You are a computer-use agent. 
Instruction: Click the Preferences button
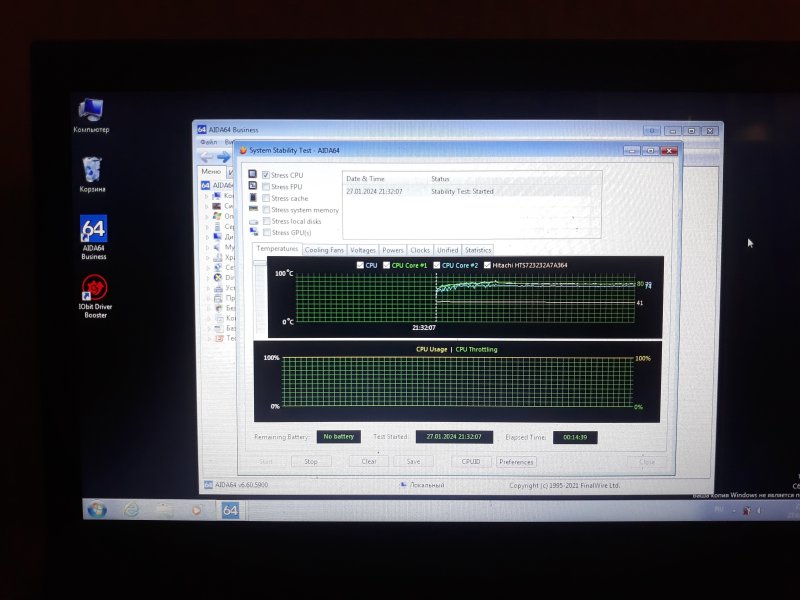pyautogui.click(x=516, y=462)
